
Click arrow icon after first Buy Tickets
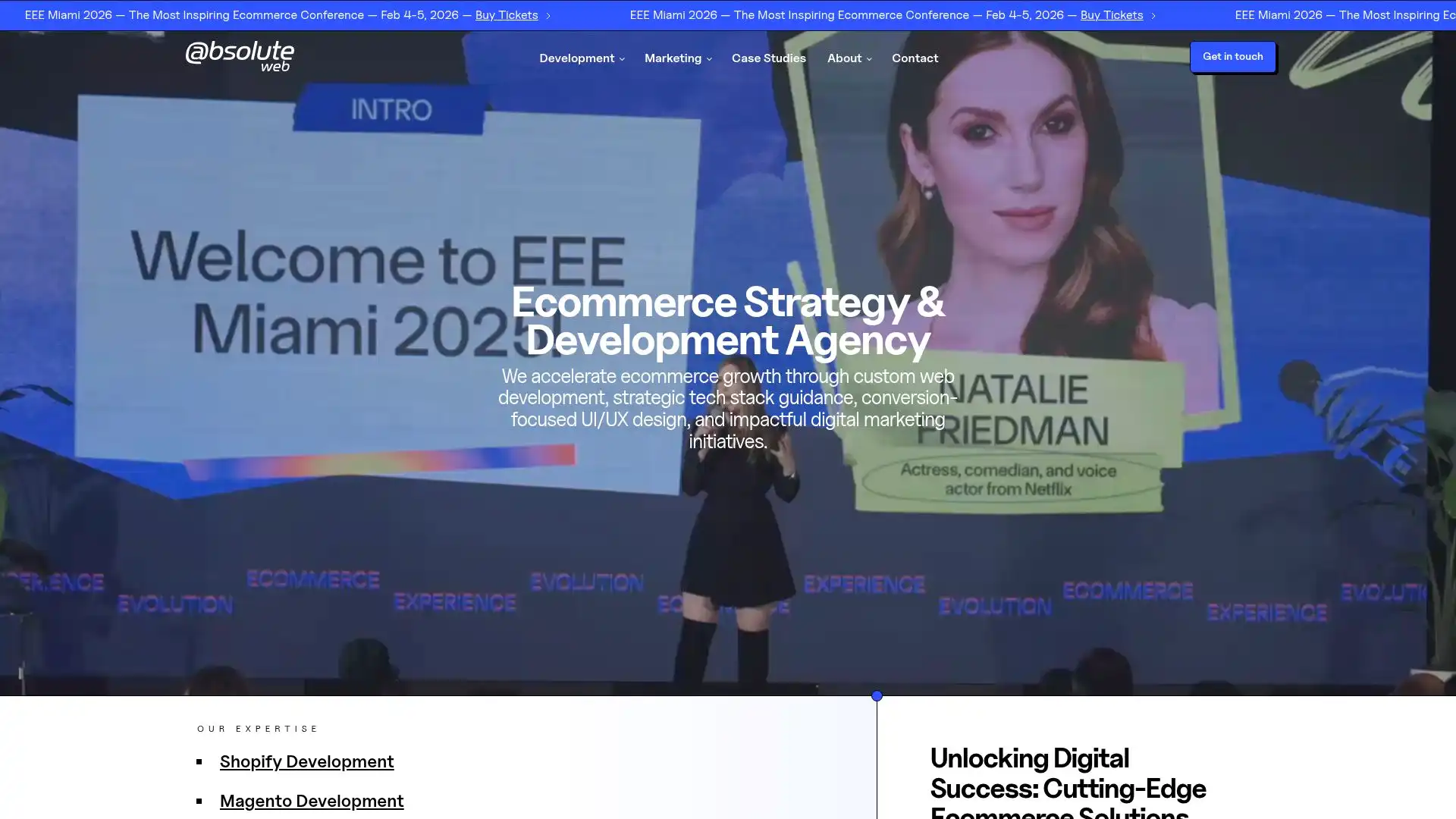548,16
